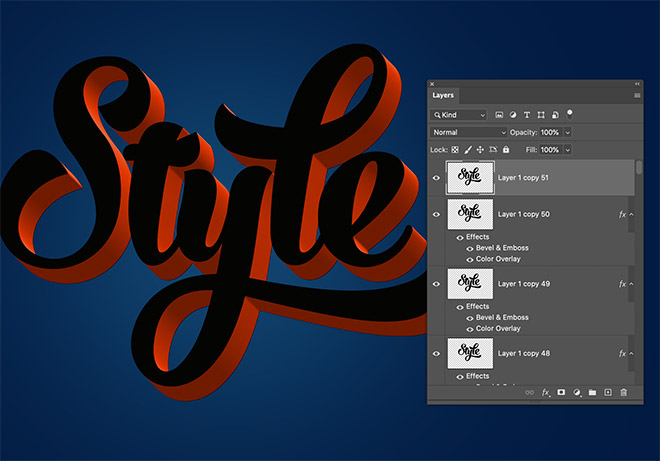Viewport: 660px width, 461px height.
Task: Collapse effects list on Layer 1 copy 50
Action: [x=630, y=214]
